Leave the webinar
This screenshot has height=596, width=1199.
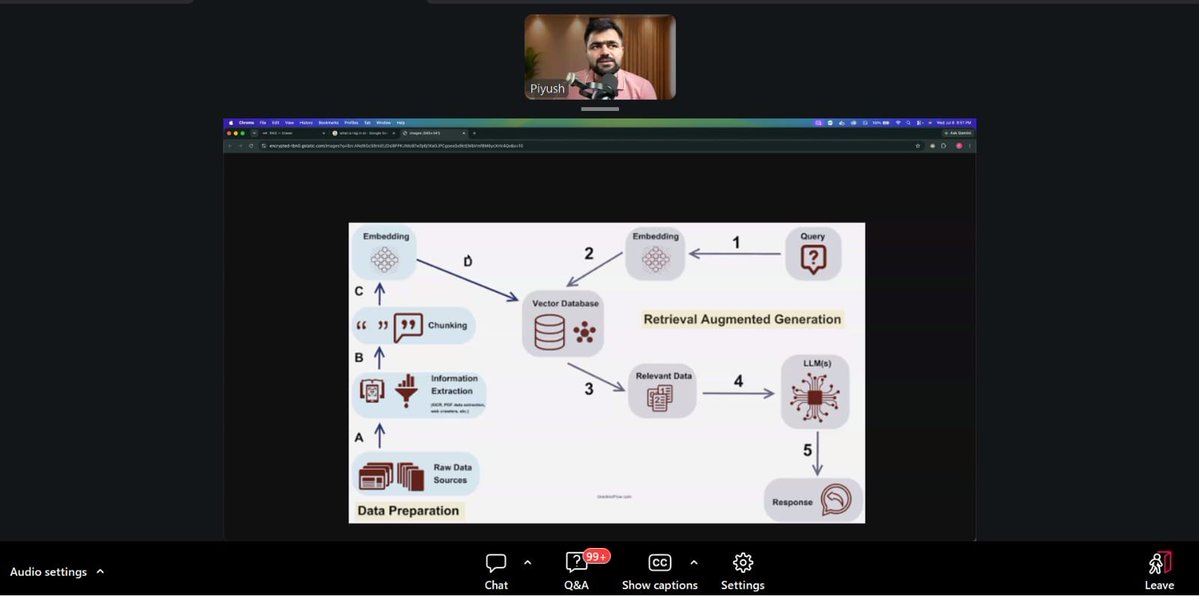(x=1159, y=572)
